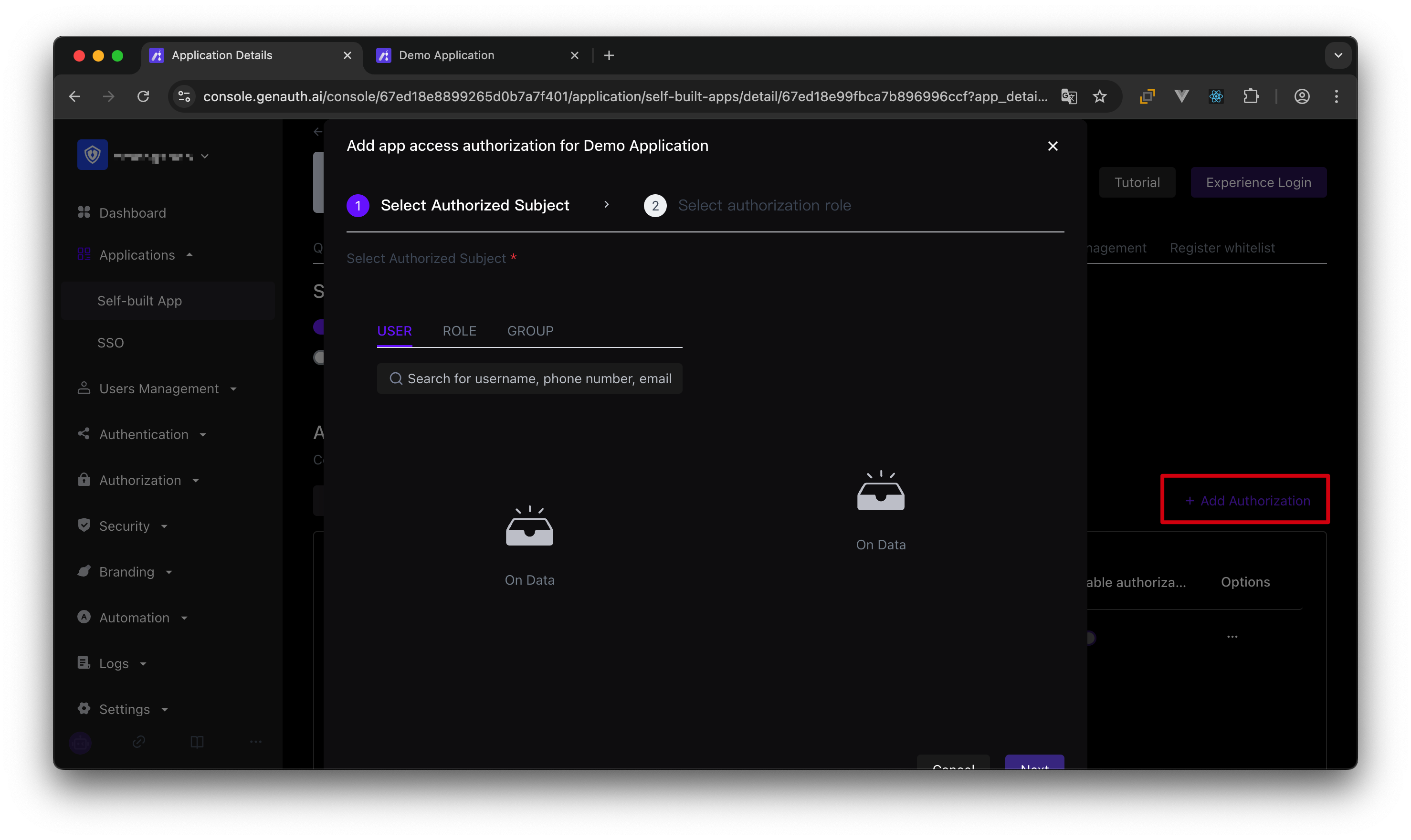This screenshot has width=1411, height=840.
Task: Open Self-built App in sidebar
Action: [x=168, y=301]
